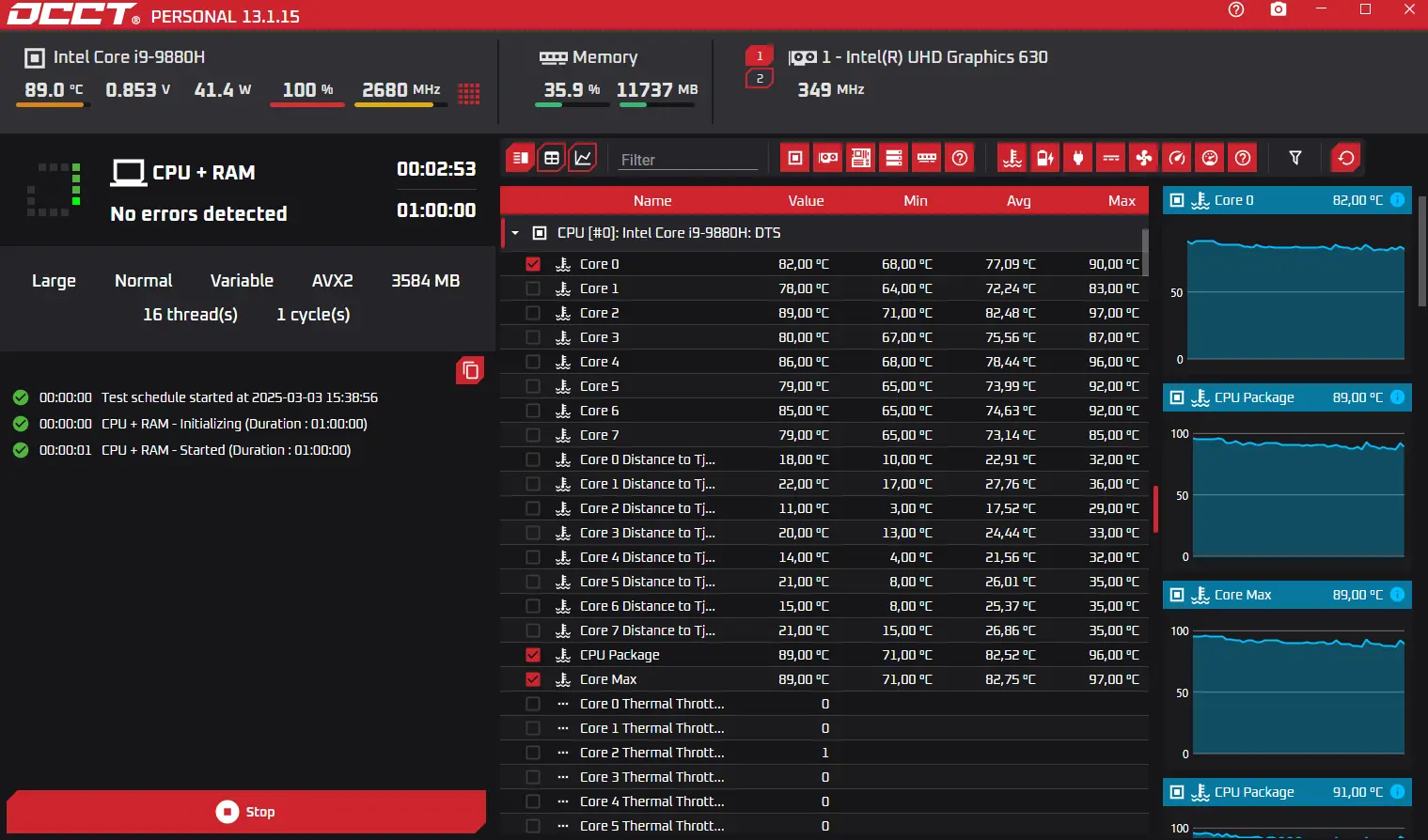Sort the sensor table by the Avg column
The image size is (1428, 840).
pos(1019,201)
